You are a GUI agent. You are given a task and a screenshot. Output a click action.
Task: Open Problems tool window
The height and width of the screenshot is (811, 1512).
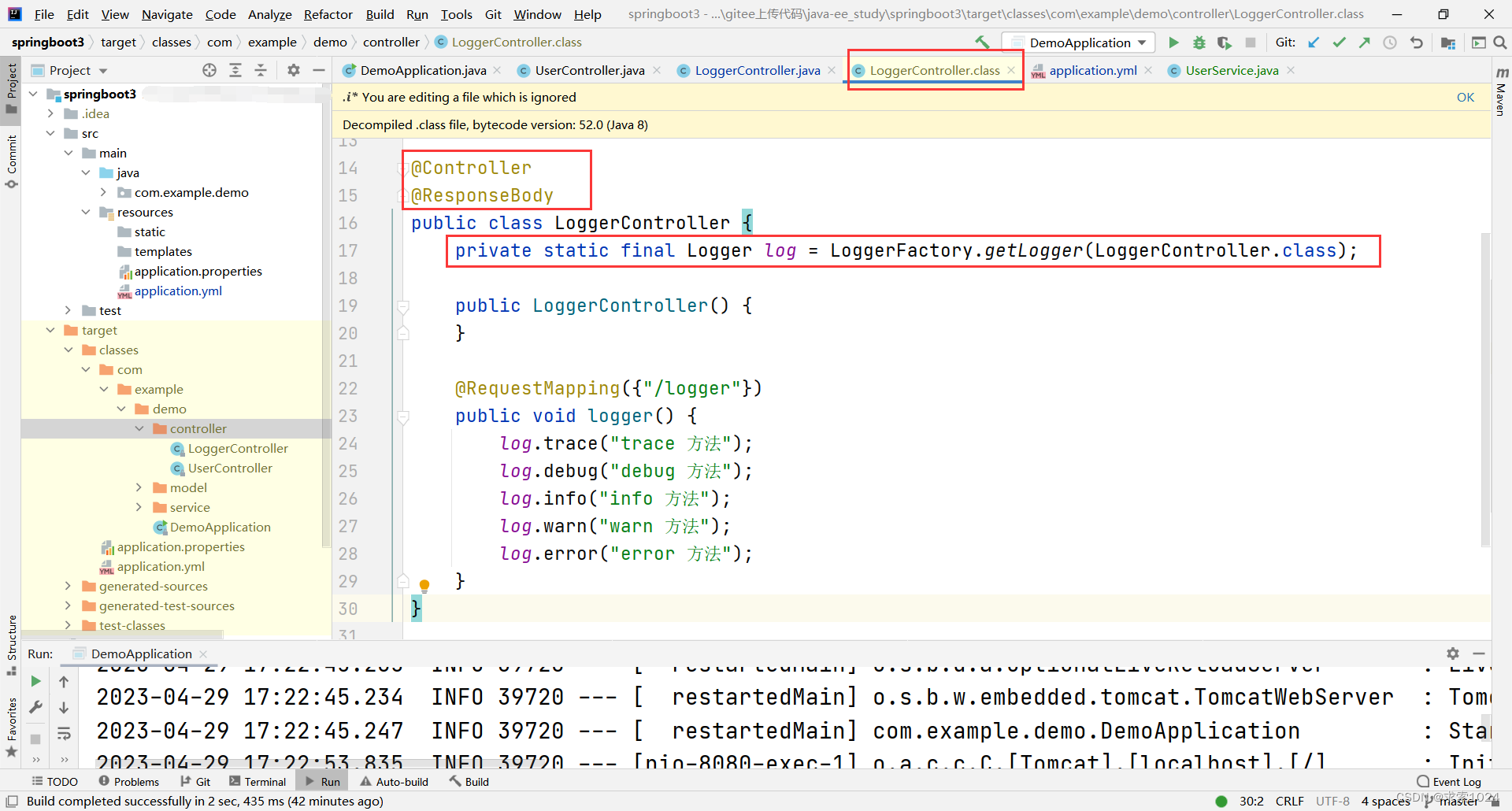(x=129, y=781)
